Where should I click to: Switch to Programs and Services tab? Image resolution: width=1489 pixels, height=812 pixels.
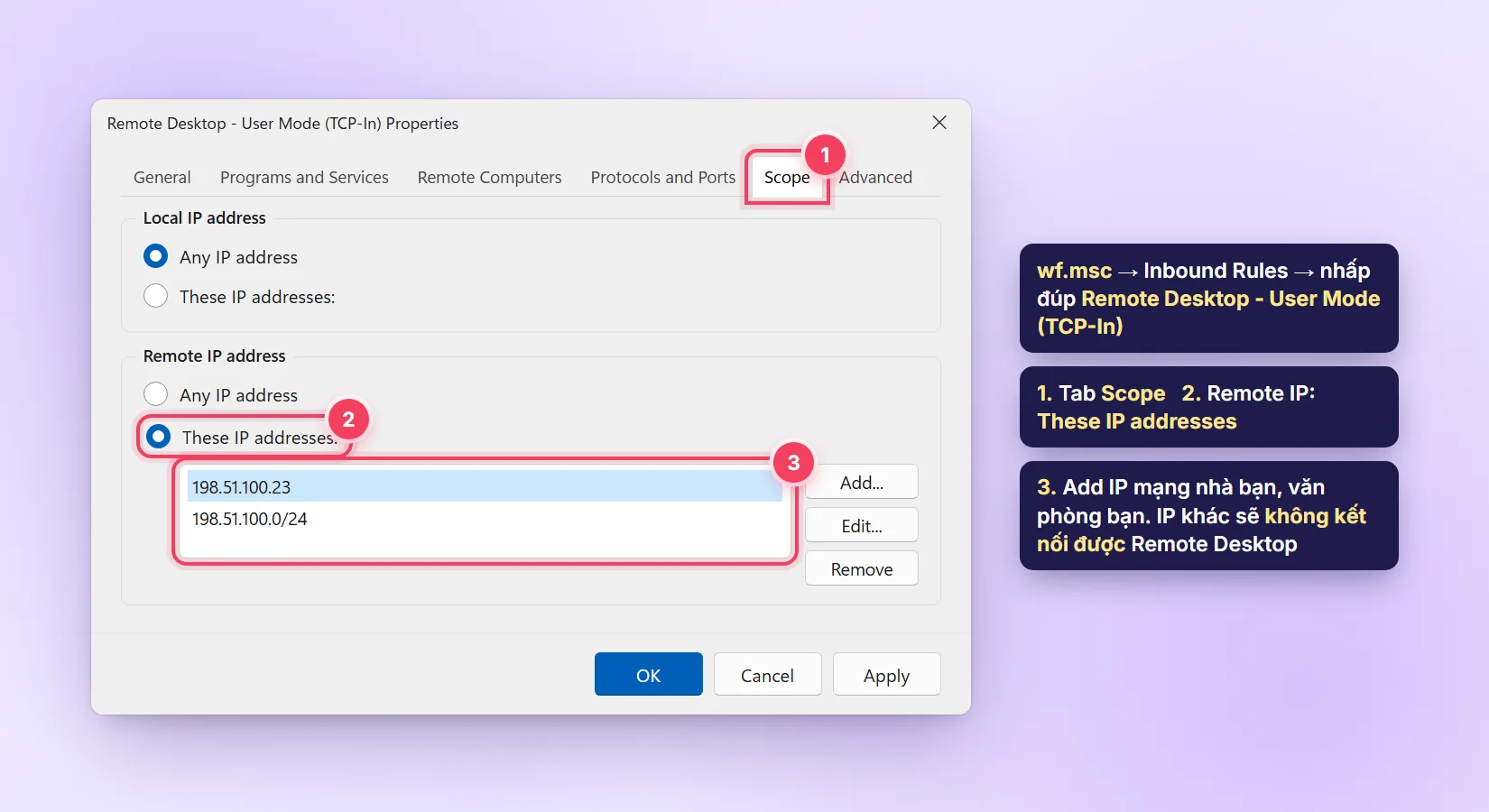[304, 178]
